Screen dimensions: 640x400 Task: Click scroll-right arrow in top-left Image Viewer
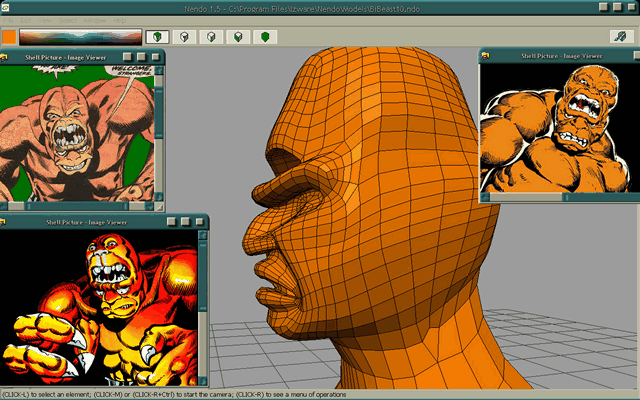click(150, 207)
